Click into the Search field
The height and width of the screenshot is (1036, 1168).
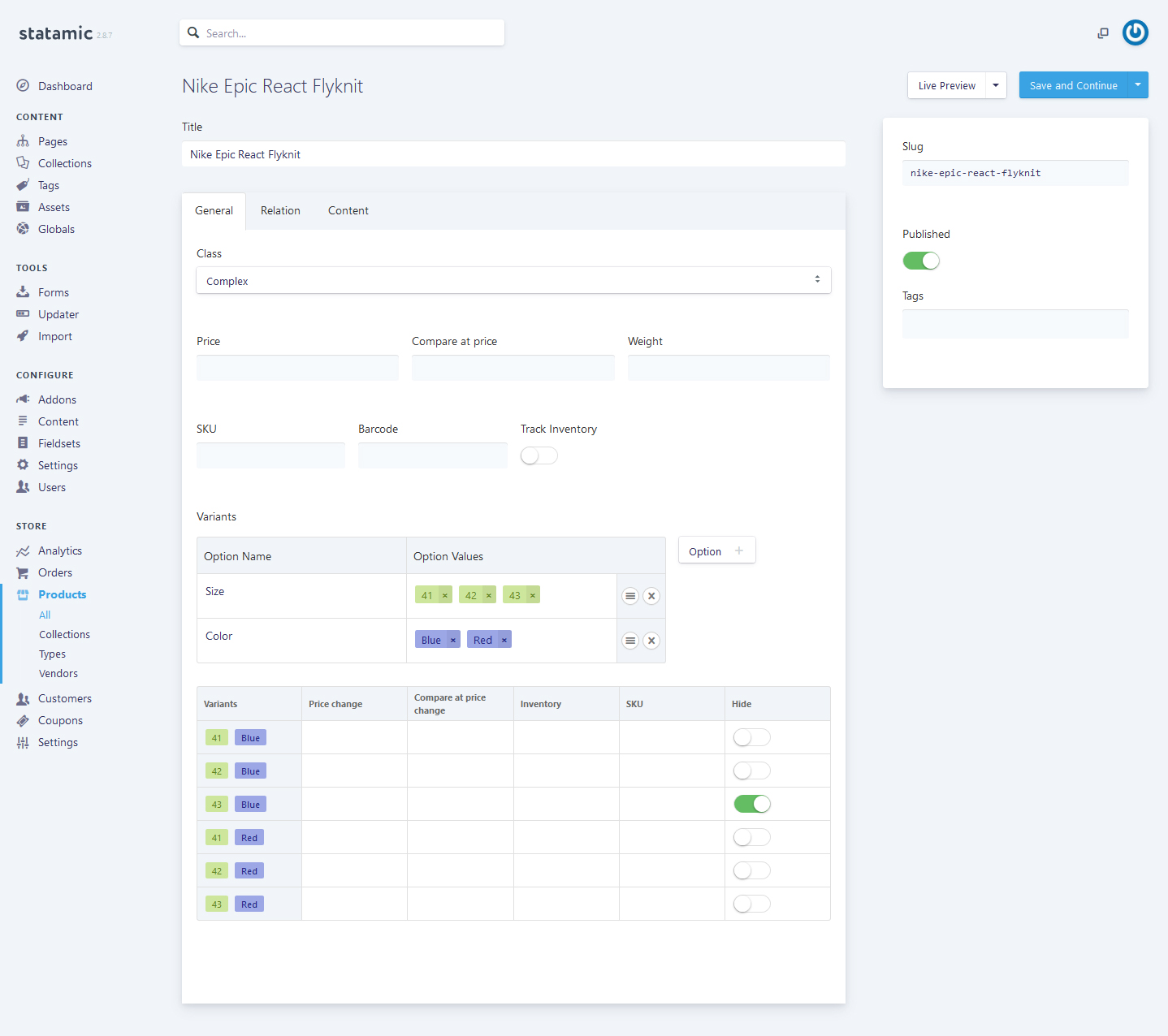[342, 32]
